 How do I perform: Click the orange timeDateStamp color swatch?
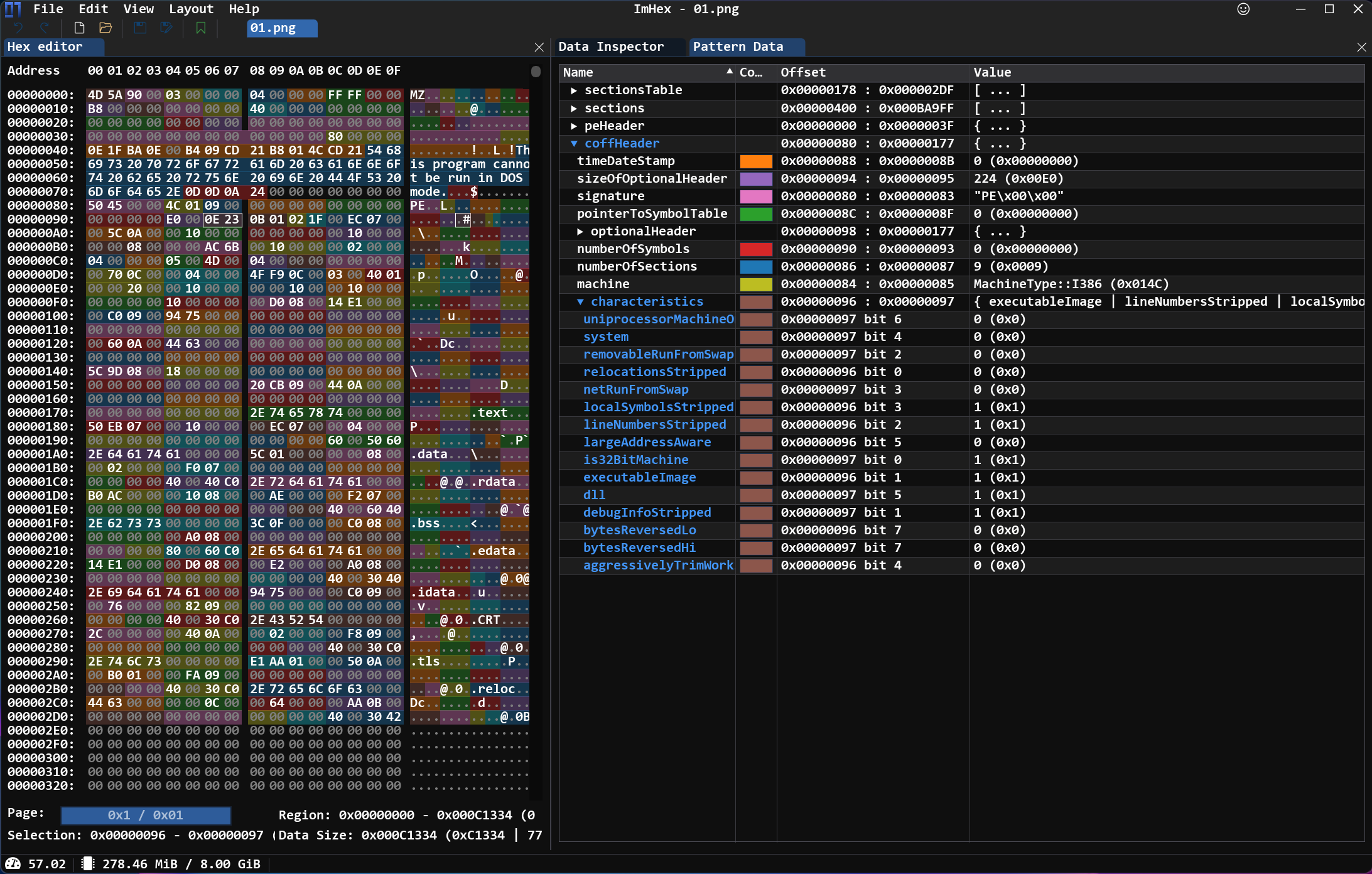tap(755, 161)
